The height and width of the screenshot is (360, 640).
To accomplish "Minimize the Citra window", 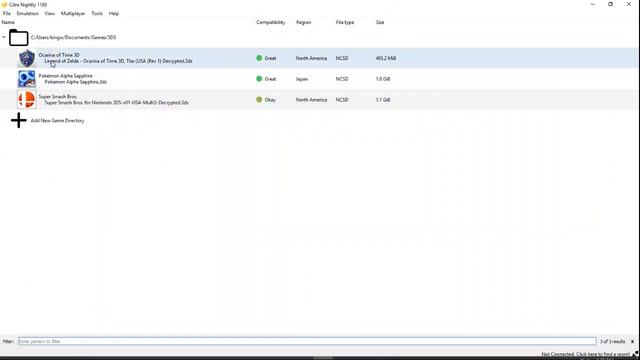I will (592, 4).
